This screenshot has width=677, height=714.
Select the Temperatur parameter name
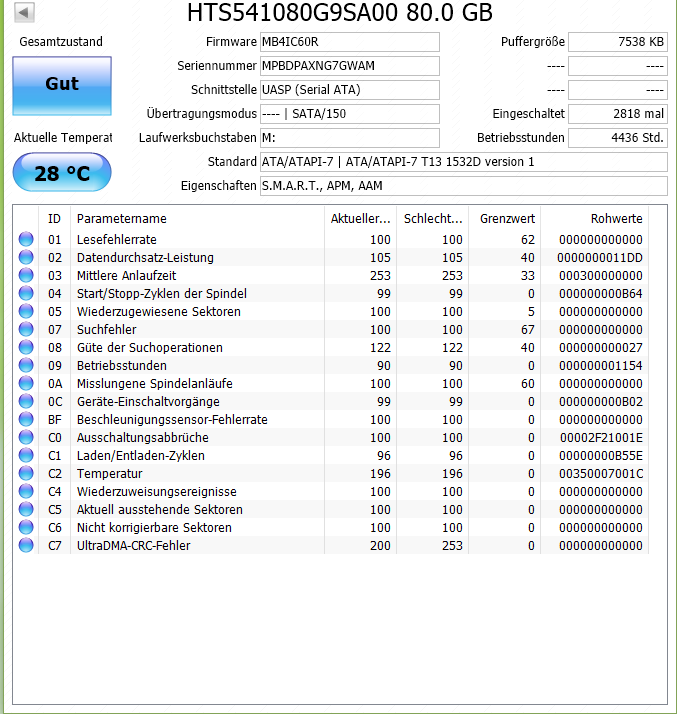click(109, 474)
